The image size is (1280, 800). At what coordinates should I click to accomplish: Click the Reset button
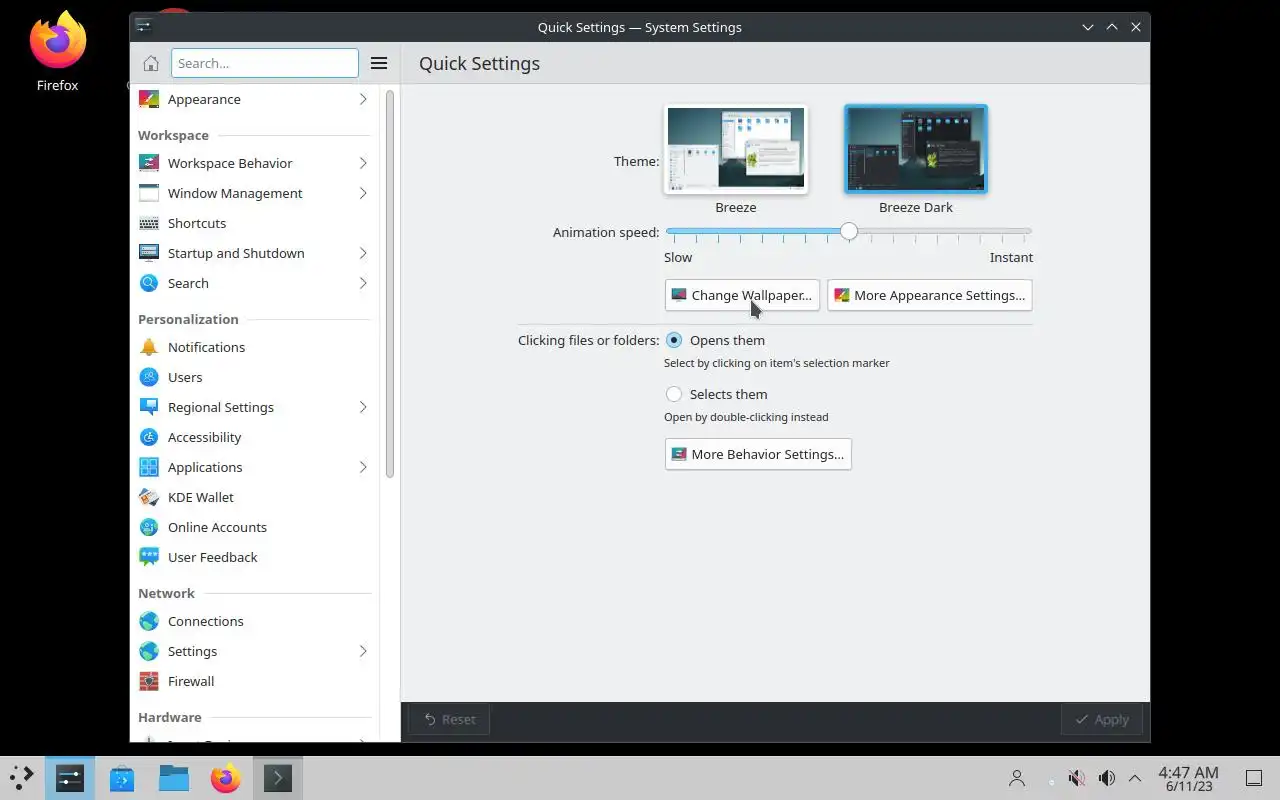[x=449, y=719]
